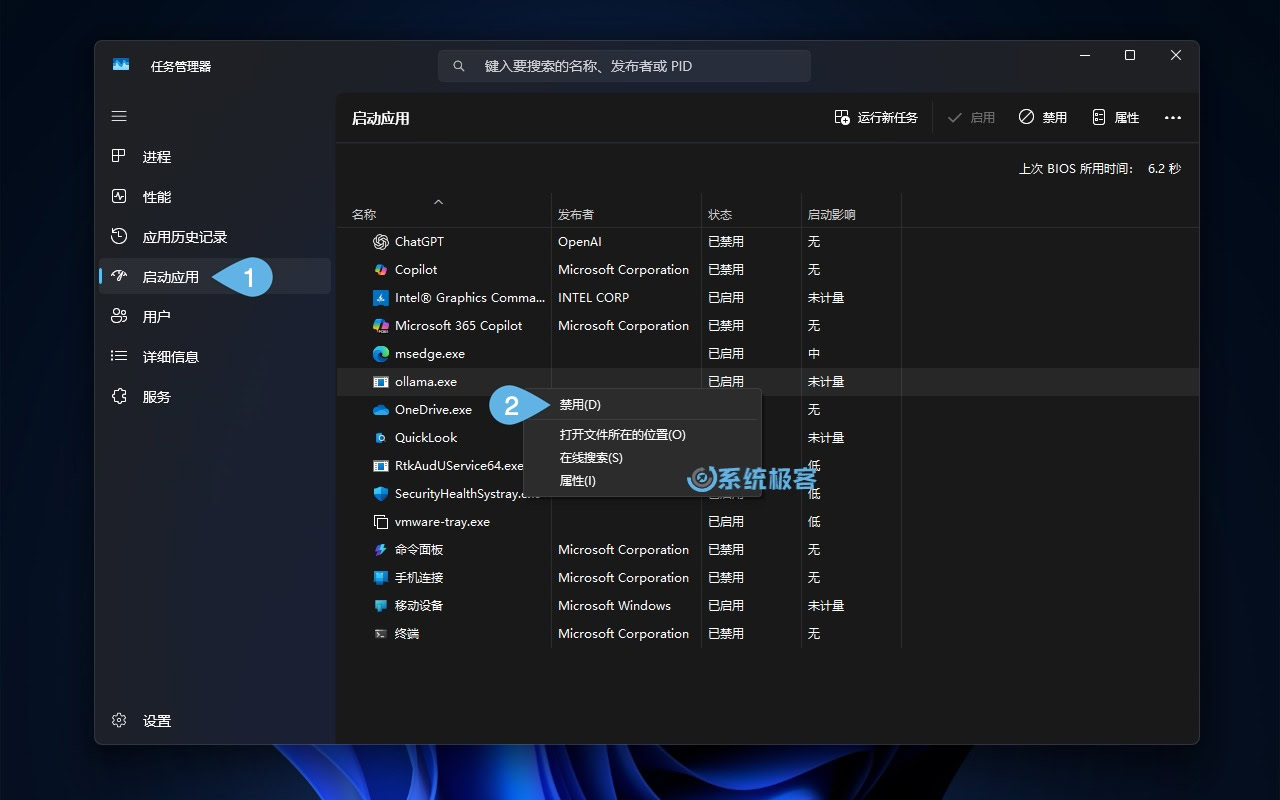Click the QuickLook app icon
This screenshot has height=800, width=1280.
(380, 438)
